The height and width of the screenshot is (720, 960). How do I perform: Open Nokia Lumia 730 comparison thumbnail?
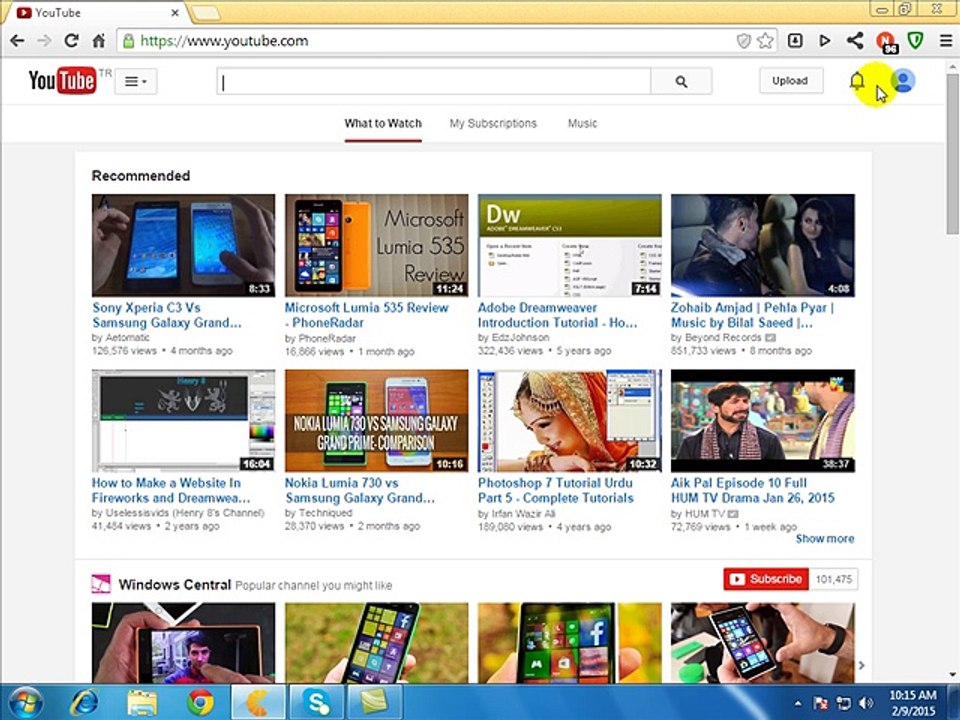pyautogui.click(x=377, y=421)
